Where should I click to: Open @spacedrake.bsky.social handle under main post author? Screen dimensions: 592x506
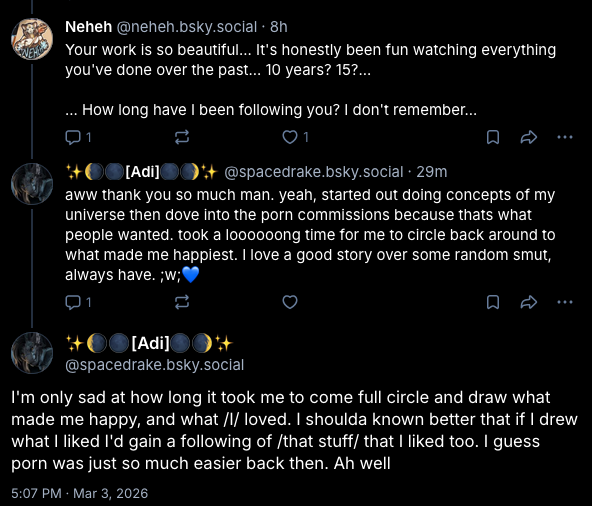pyautogui.click(x=155, y=365)
